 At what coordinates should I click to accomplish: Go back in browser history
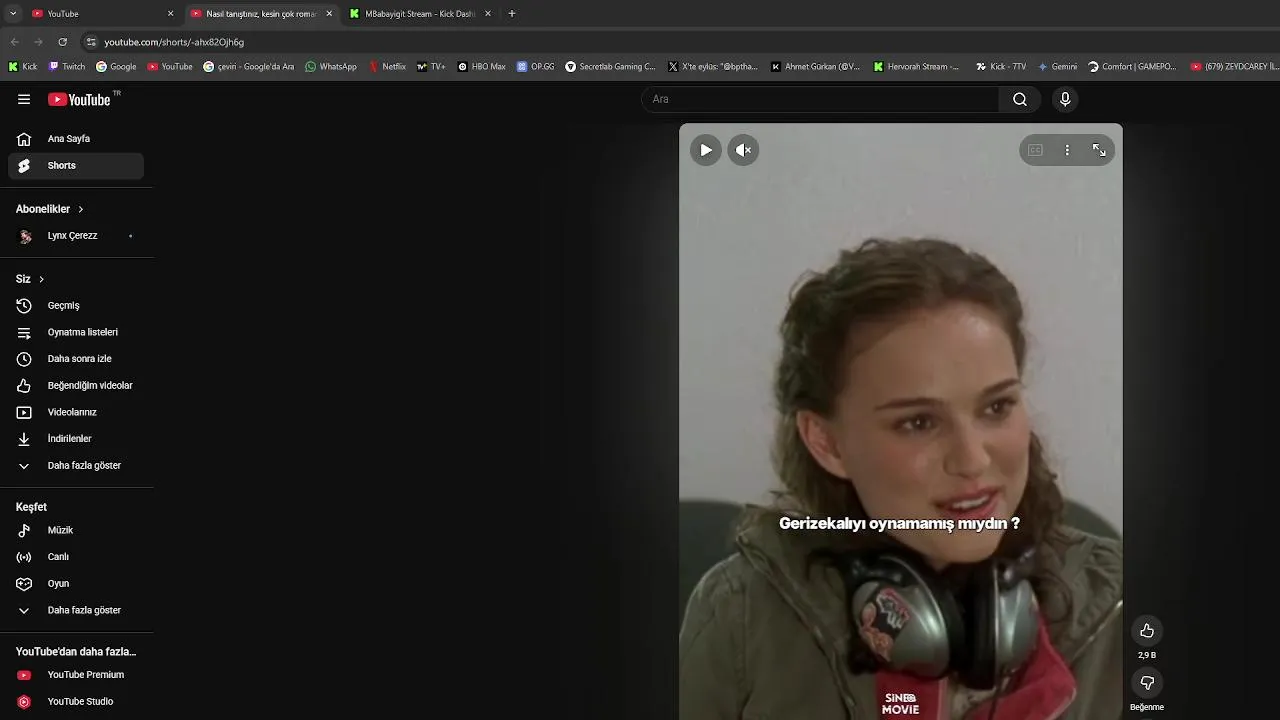14,42
